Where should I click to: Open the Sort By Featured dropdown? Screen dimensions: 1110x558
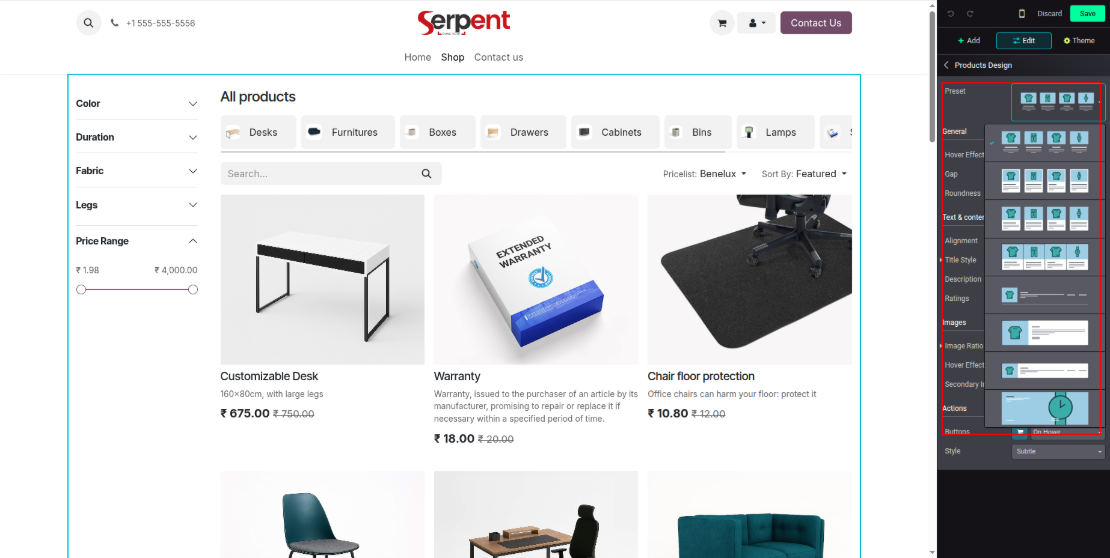click(804, 173)
